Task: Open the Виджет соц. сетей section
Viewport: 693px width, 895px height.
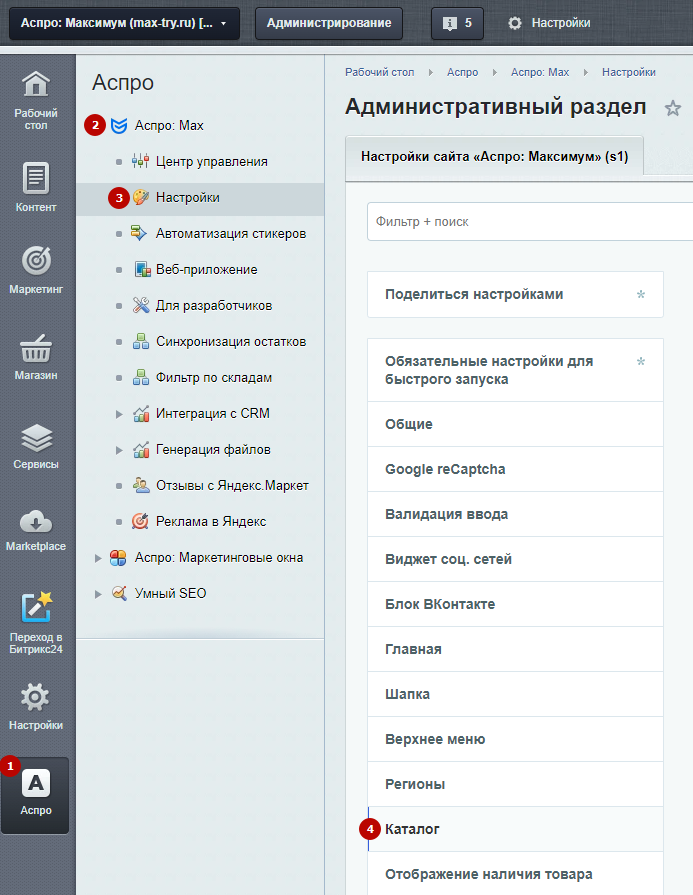Action: point(515,559)
